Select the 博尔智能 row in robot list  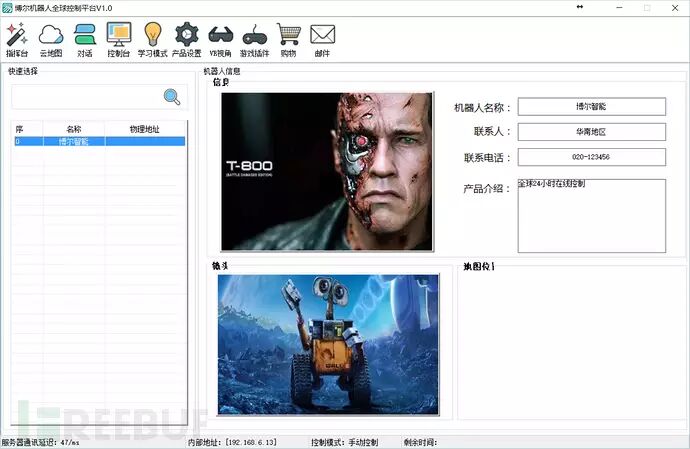point(99,141)
